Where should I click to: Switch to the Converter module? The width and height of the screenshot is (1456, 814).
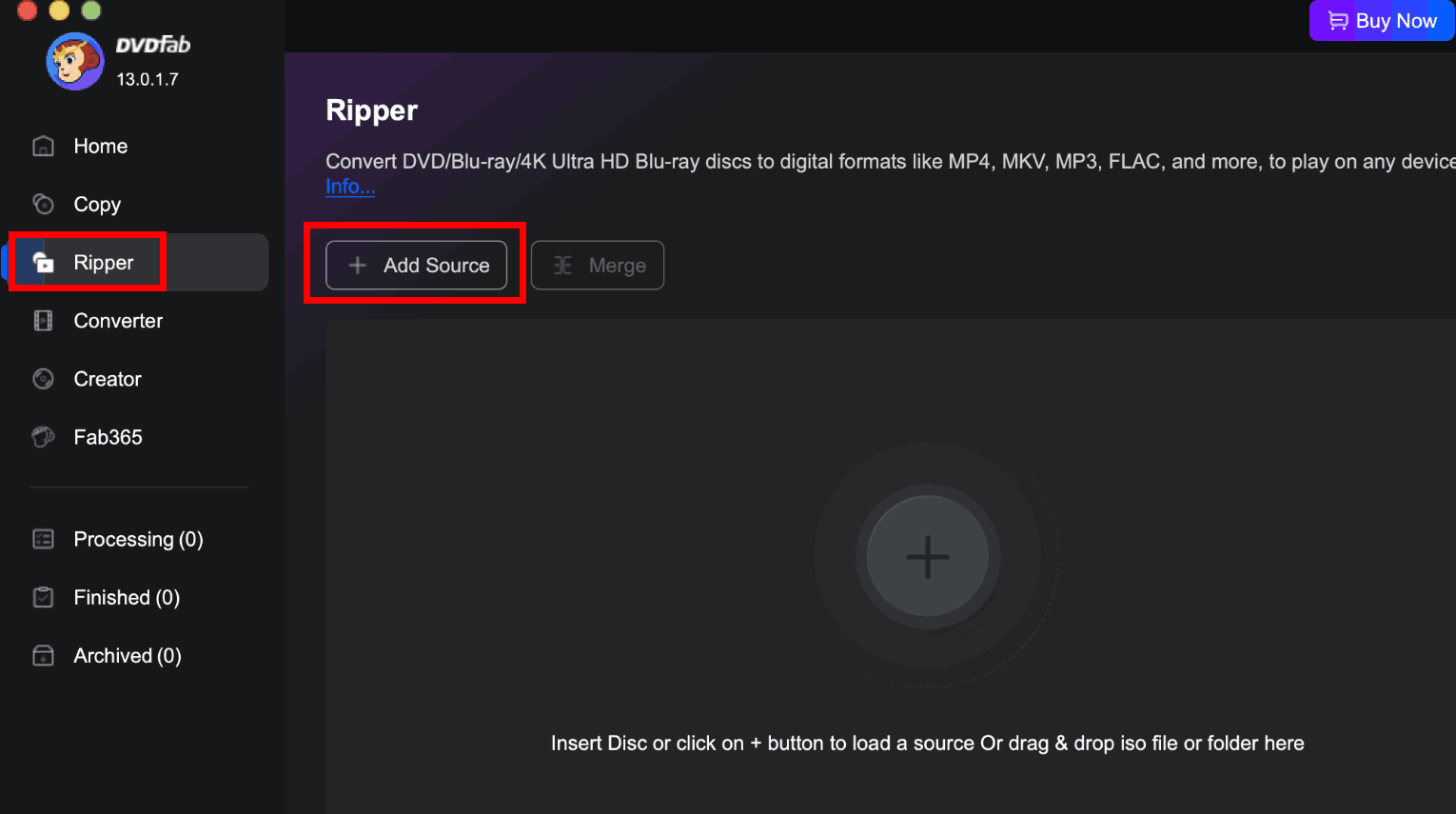118,321
